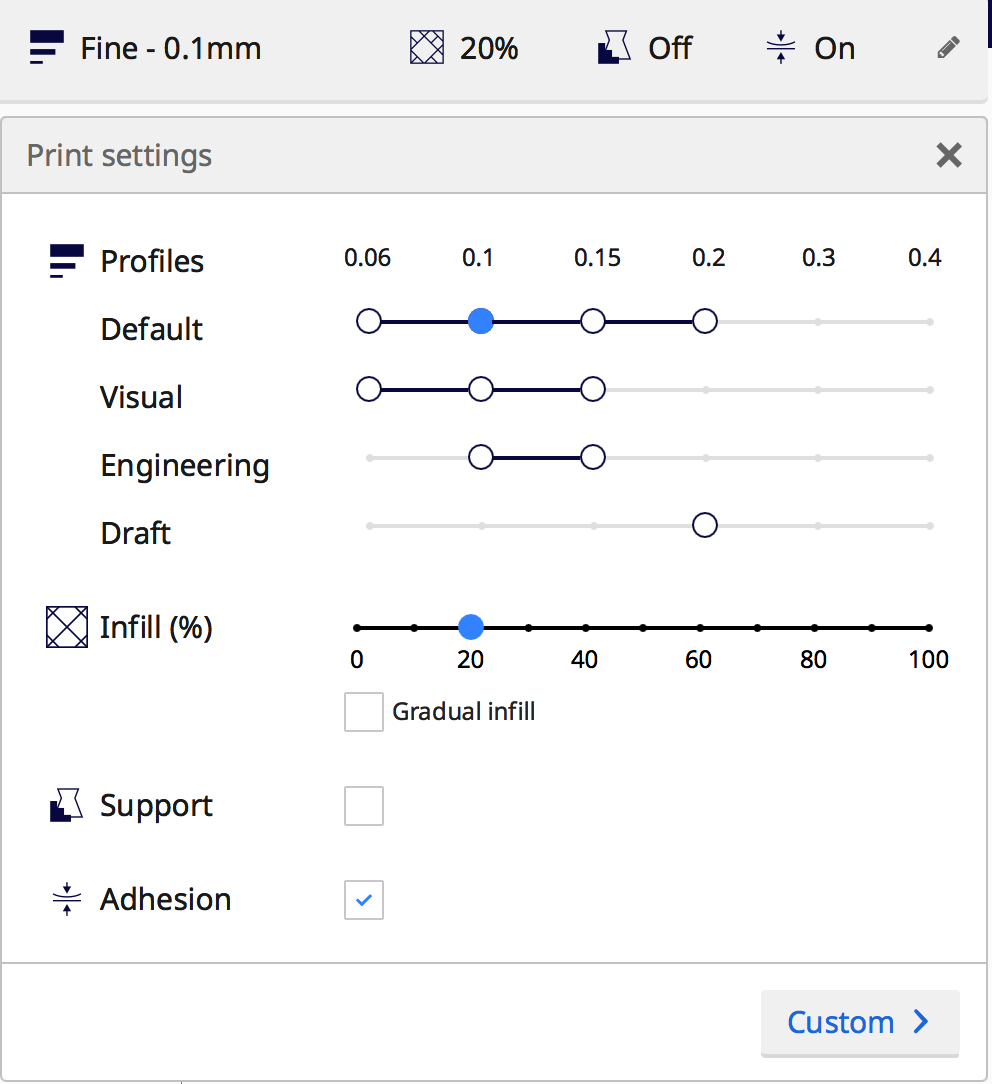
Task: Close the Print settings panel
Action: [948, 155]
